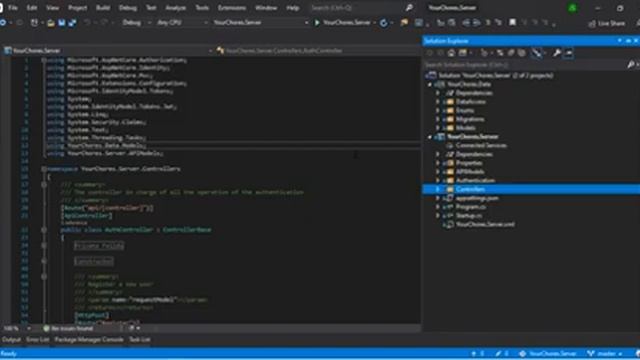Click the Undo toolbar icon
The width and height of the screenshot is (640, 360).
click(x=87, y=23)
